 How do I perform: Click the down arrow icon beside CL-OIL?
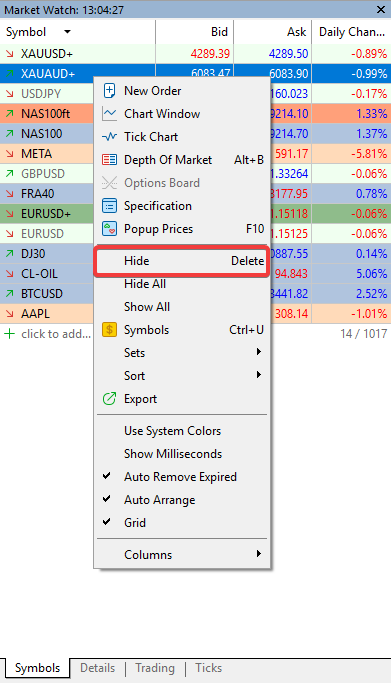(10, 274)
